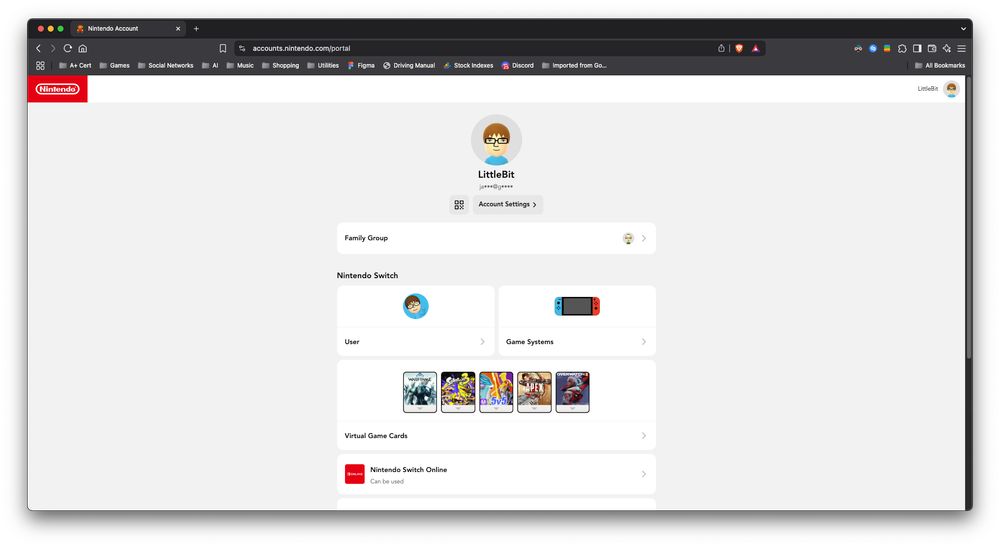Open the Stock Indexes bookmark
The image size is (1000, 547).
(x=469, y=66)
